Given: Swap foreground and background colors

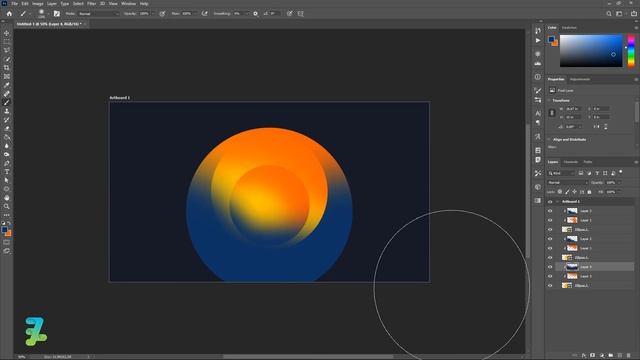Looking at the screenshot, I should [x=9, y=224].
